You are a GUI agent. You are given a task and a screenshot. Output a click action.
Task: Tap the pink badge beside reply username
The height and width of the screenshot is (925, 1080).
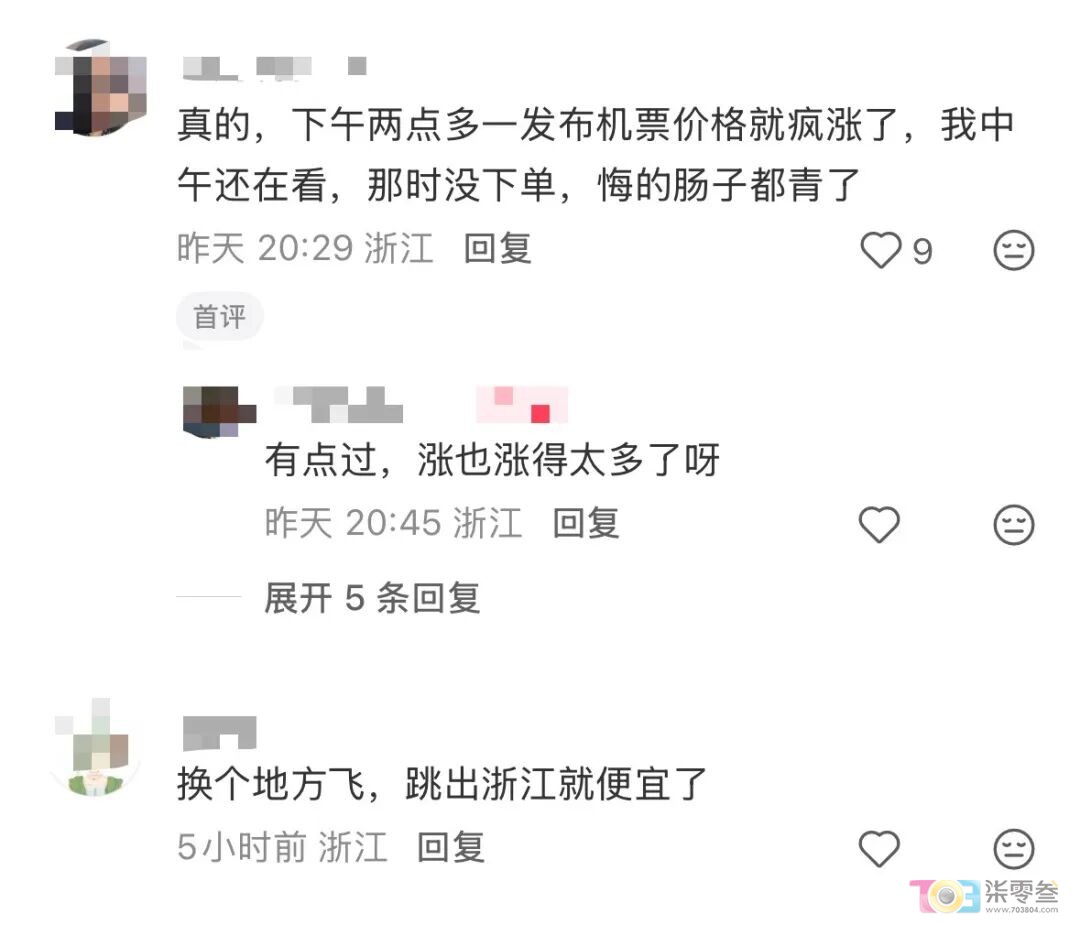point(522,404)
